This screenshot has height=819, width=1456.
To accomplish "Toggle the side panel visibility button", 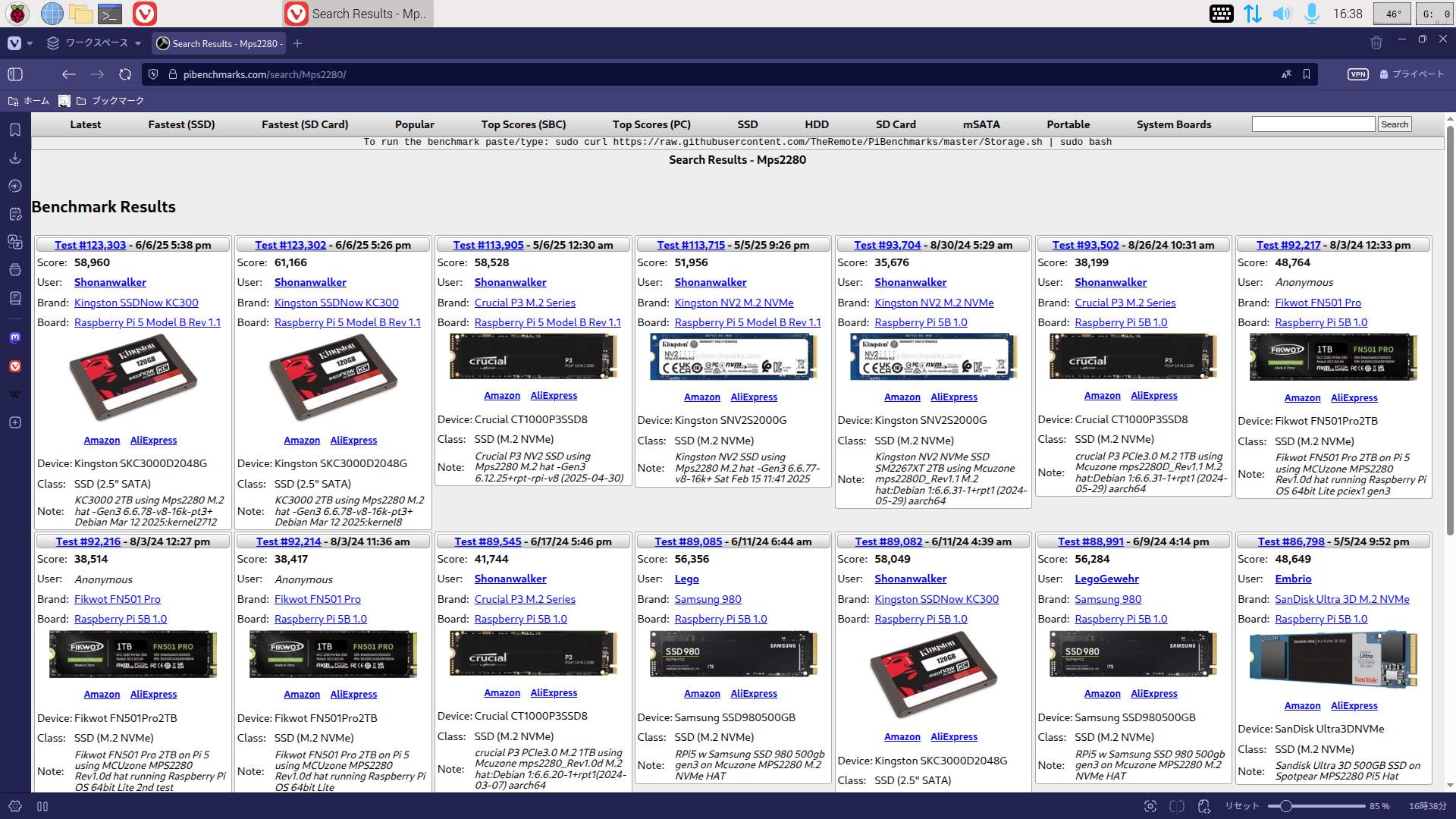I will point(15,74).
